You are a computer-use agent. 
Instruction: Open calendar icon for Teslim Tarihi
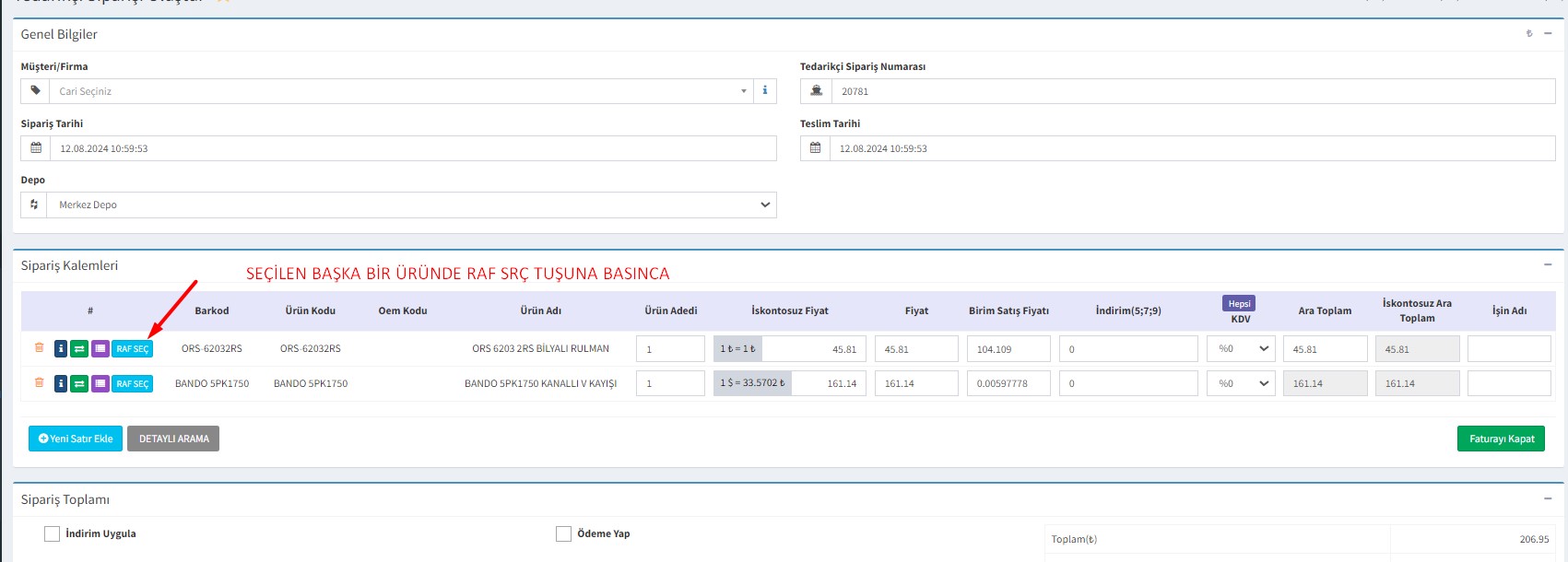pos(815,148)
